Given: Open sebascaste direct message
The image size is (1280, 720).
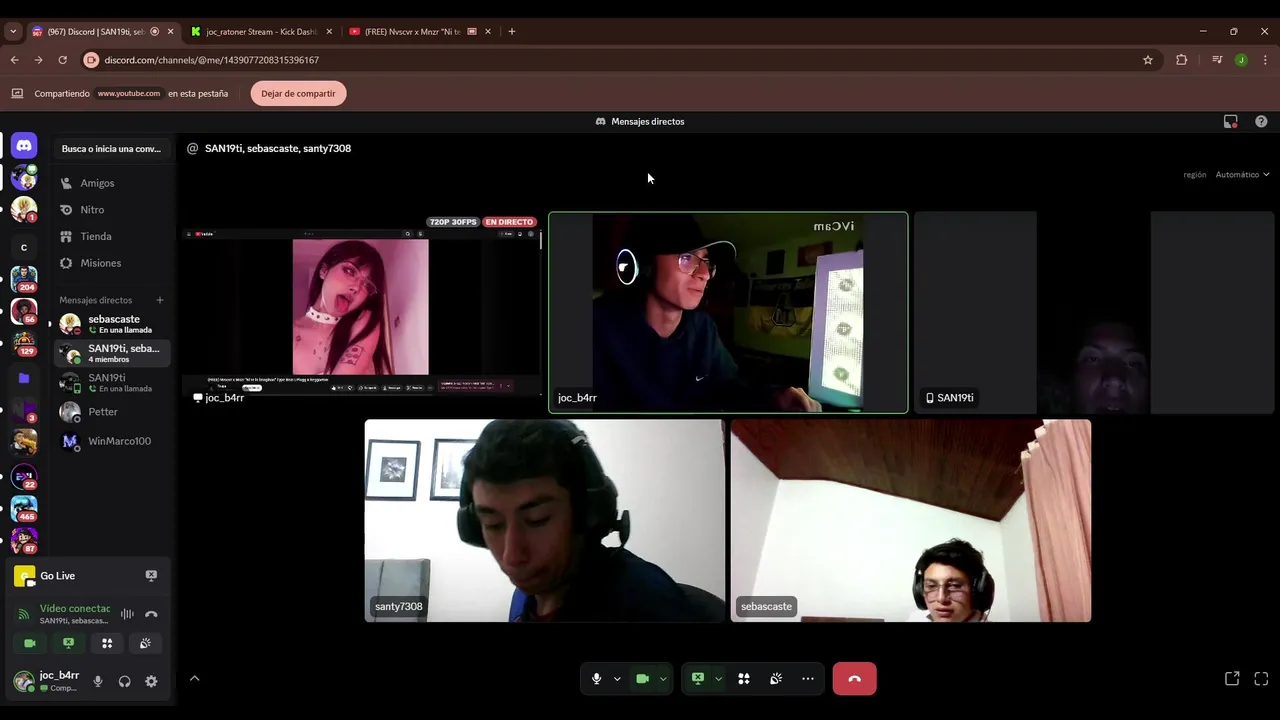Looking at the screenshot, I should pyautogui.click(x=110, y=324).
